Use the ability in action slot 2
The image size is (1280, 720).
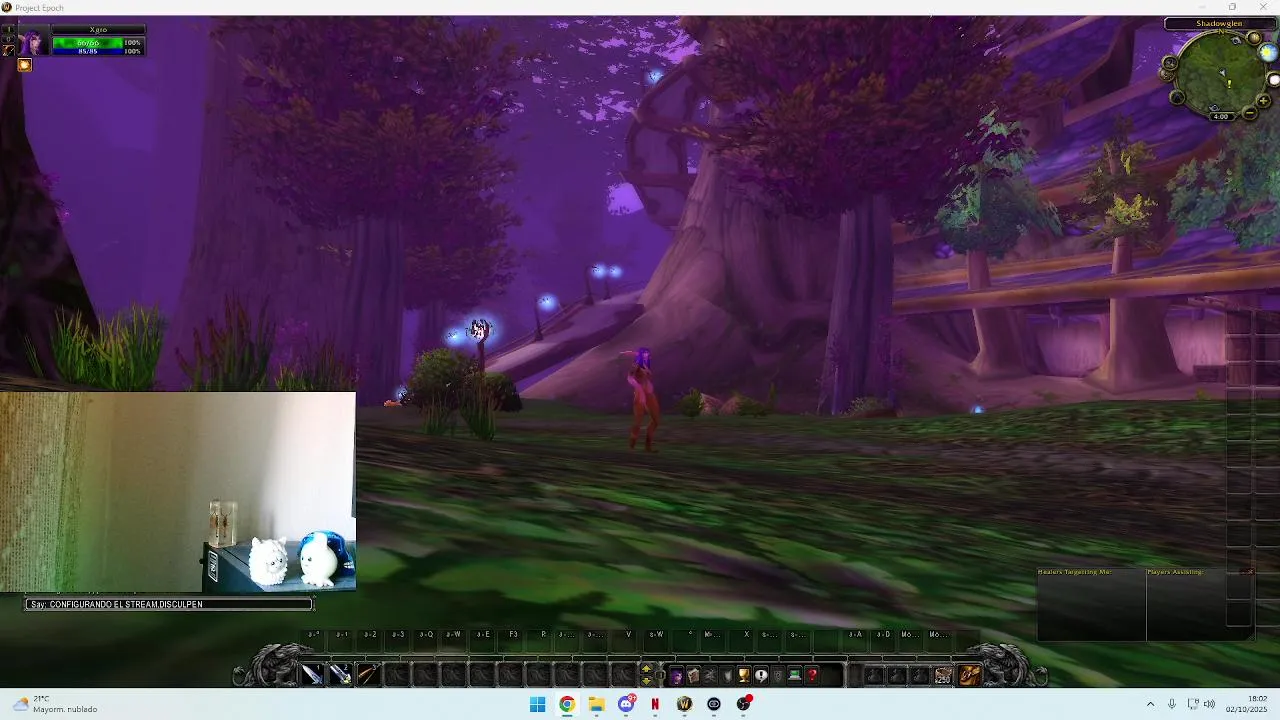pos(340,675)
